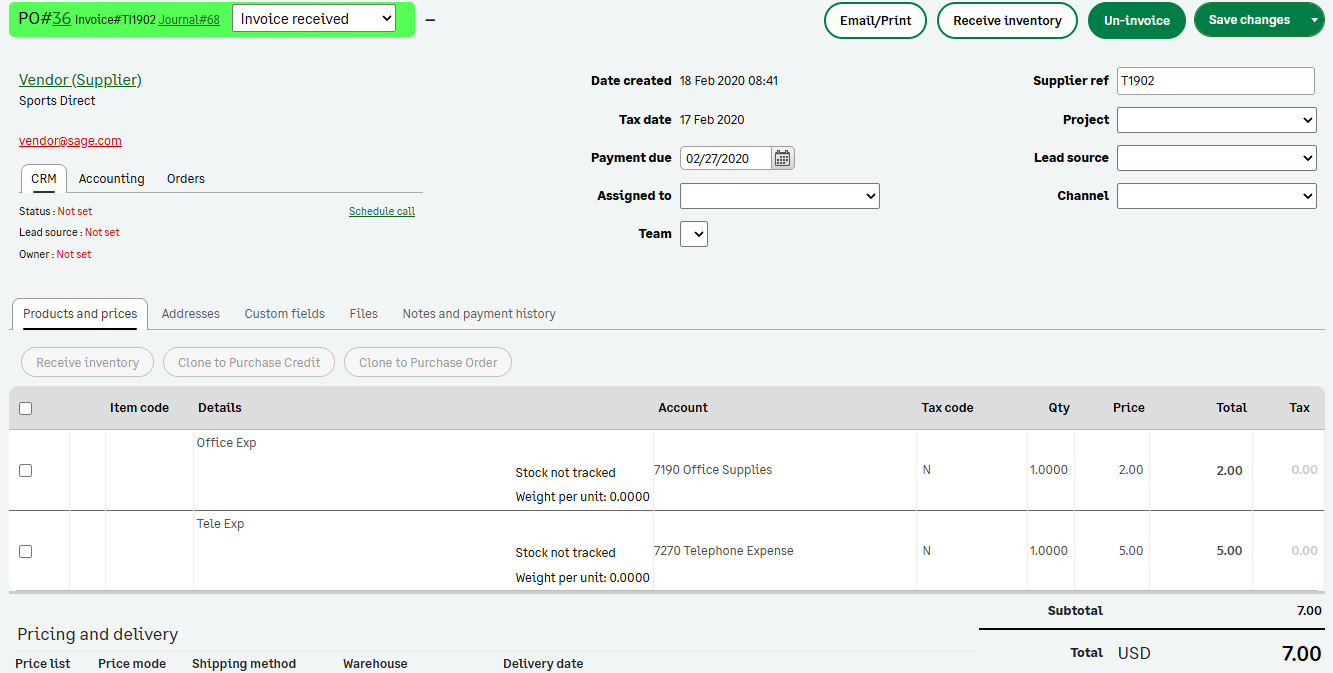Click the Status Not set value
This screenshot has width=1333, height=673.
[x=75, y=211]
